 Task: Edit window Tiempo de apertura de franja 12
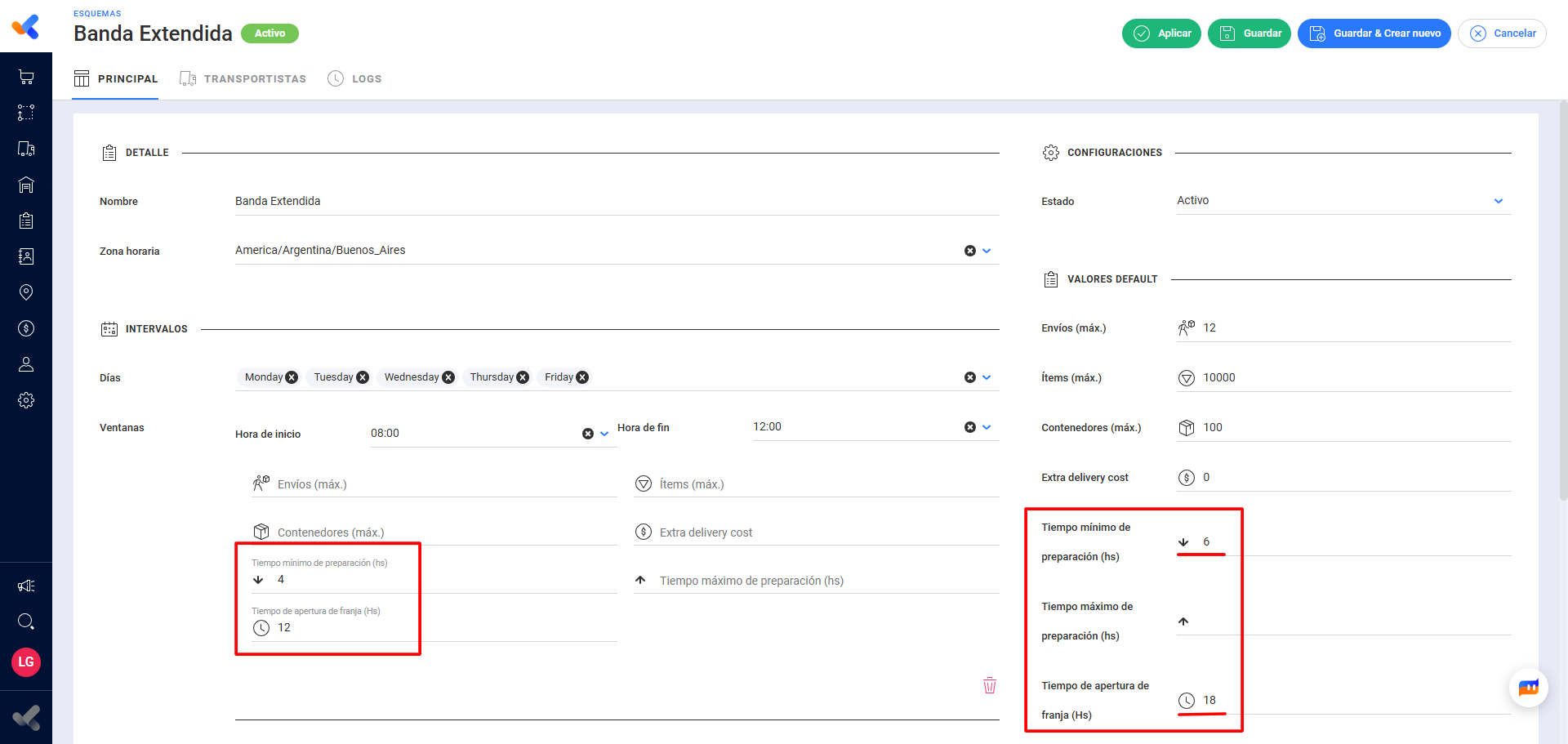[x=434, y=627]
